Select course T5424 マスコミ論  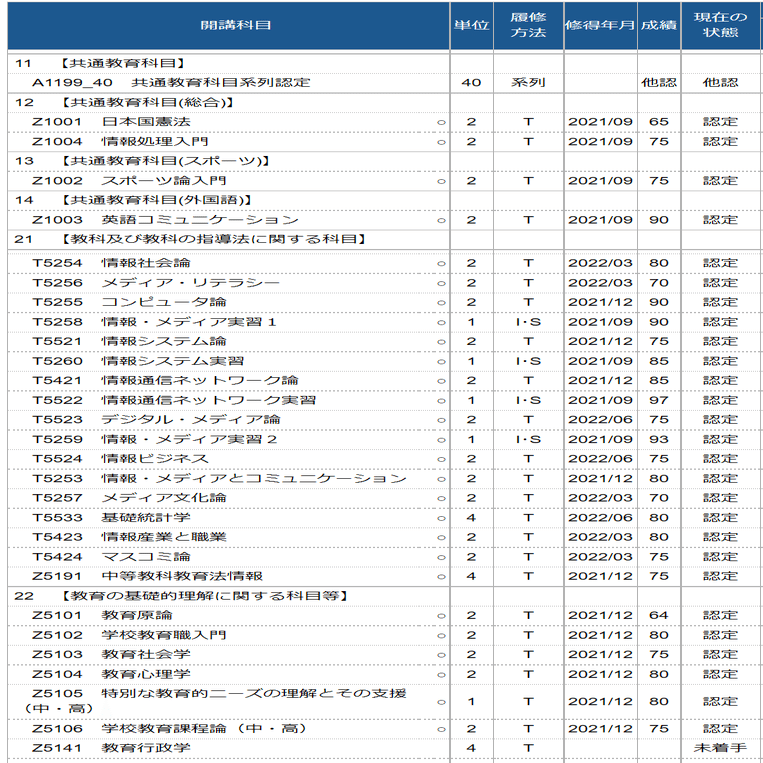pos(111,557)
